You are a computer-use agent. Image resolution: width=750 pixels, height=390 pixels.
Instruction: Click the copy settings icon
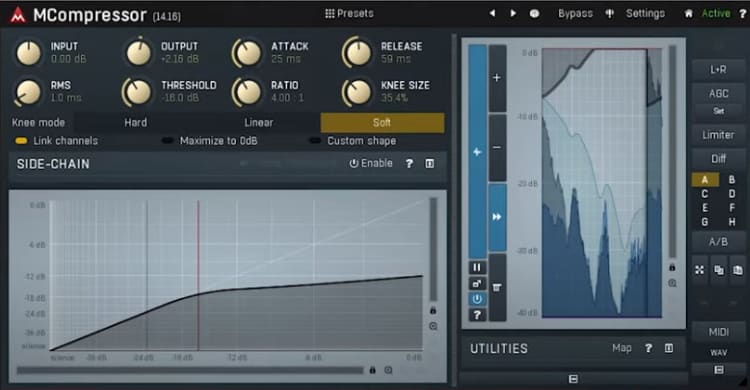click(x=719, y=270)
